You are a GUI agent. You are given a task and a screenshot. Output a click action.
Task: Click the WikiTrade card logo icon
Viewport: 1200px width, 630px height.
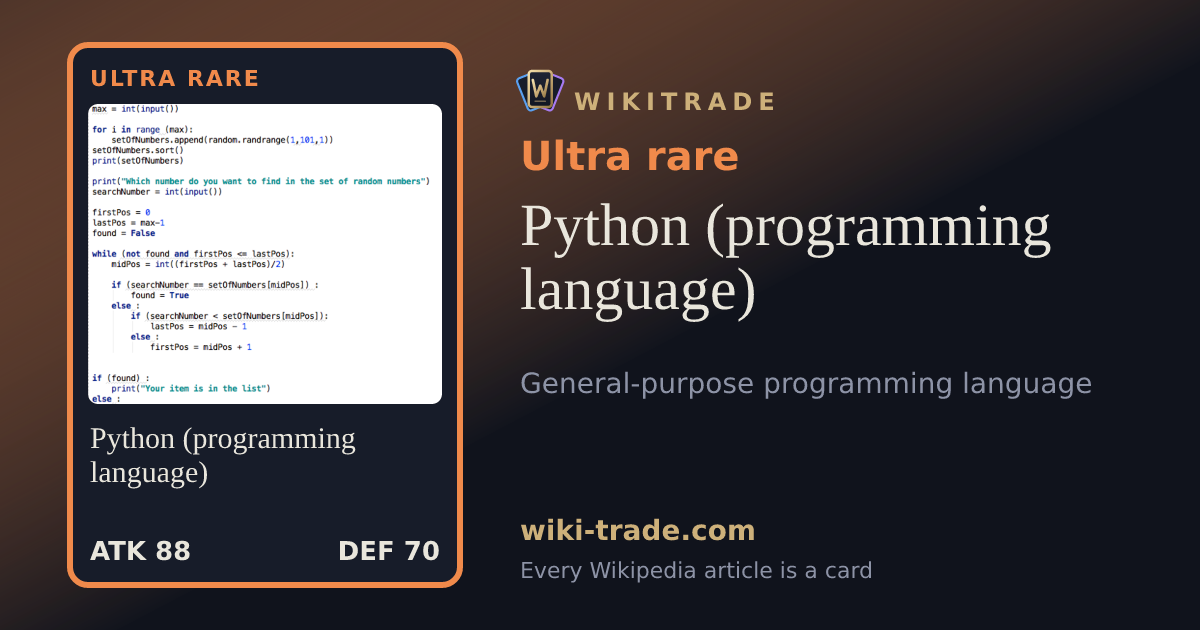(540, 90)
